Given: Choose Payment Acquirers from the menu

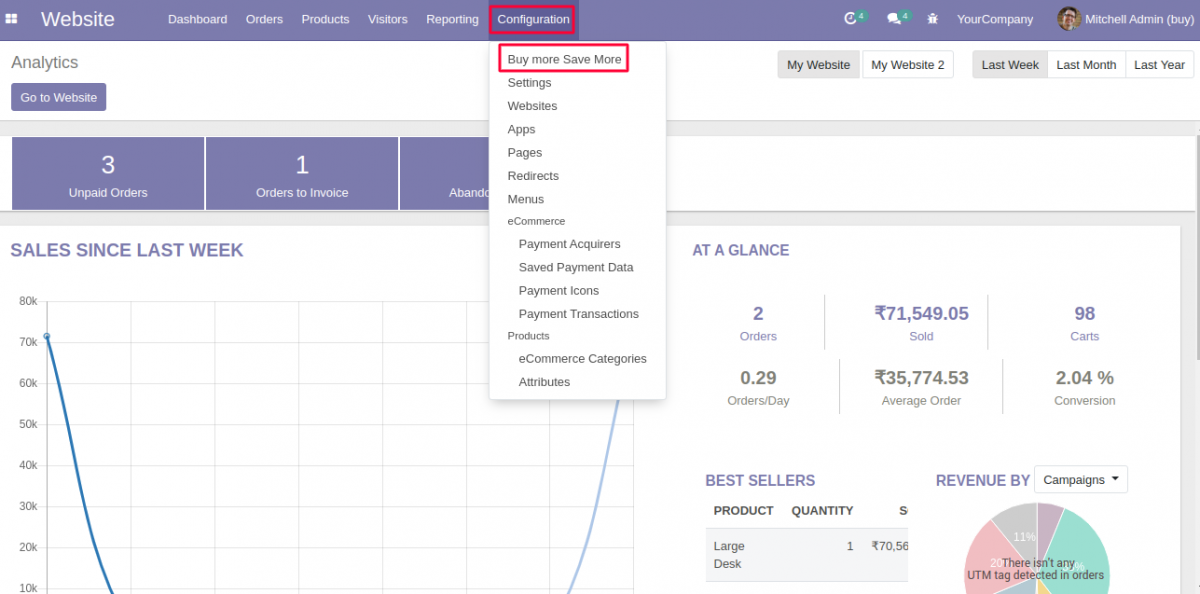Looking at the screenshot, I should [x=569, y=244].
